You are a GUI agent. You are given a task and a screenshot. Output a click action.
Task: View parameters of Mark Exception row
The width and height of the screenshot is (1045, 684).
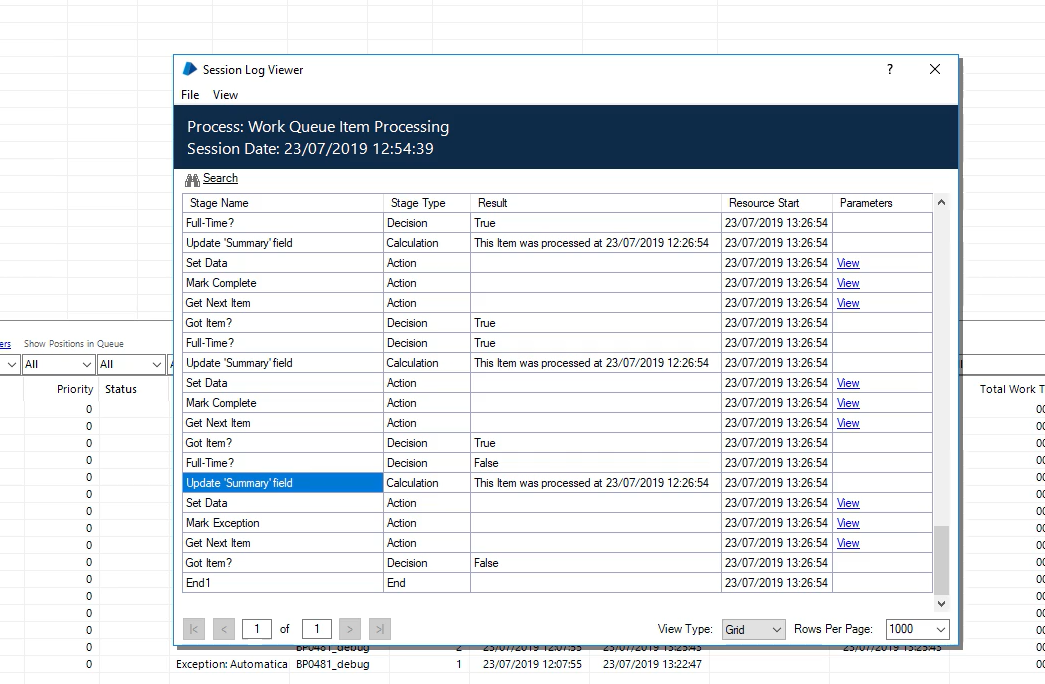pos(848,523)
